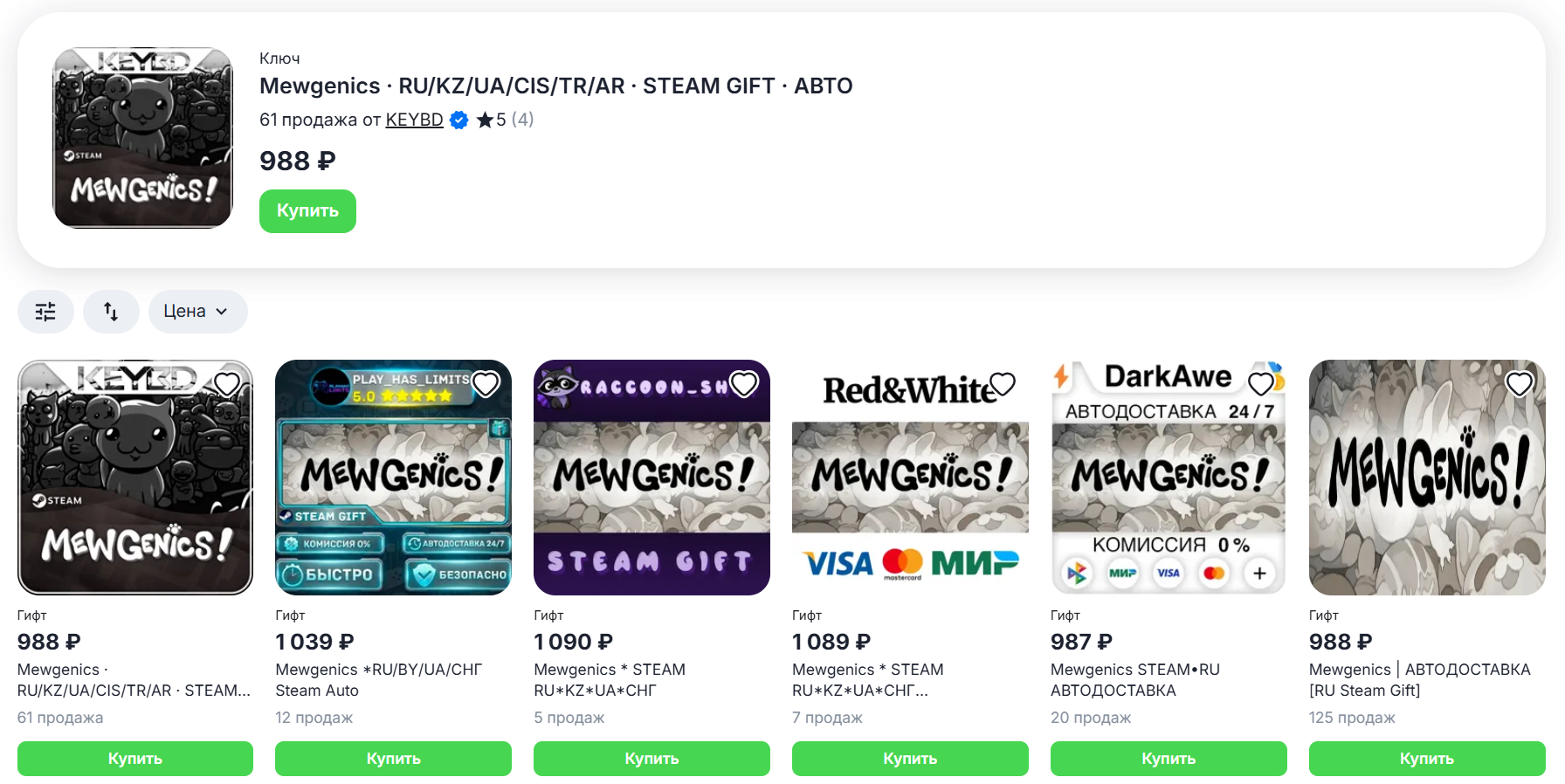The height and width of the screenshot is (784, 1565).
Task: Add RACCOON_SHOP listing to favorites
Action: tap(744, 383)
